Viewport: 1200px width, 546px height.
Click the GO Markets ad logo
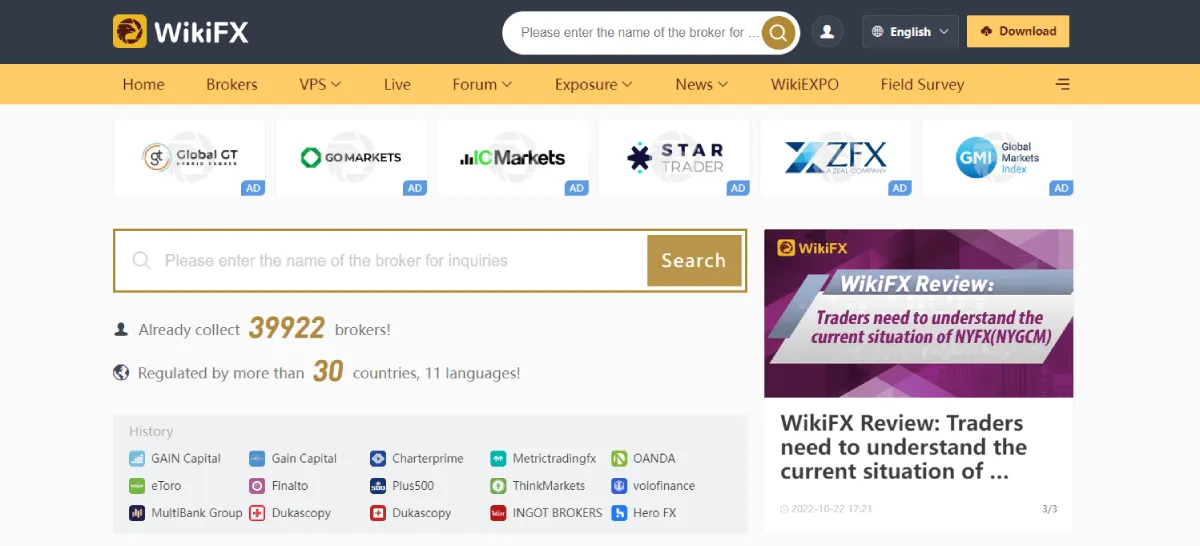pos(351,157)
